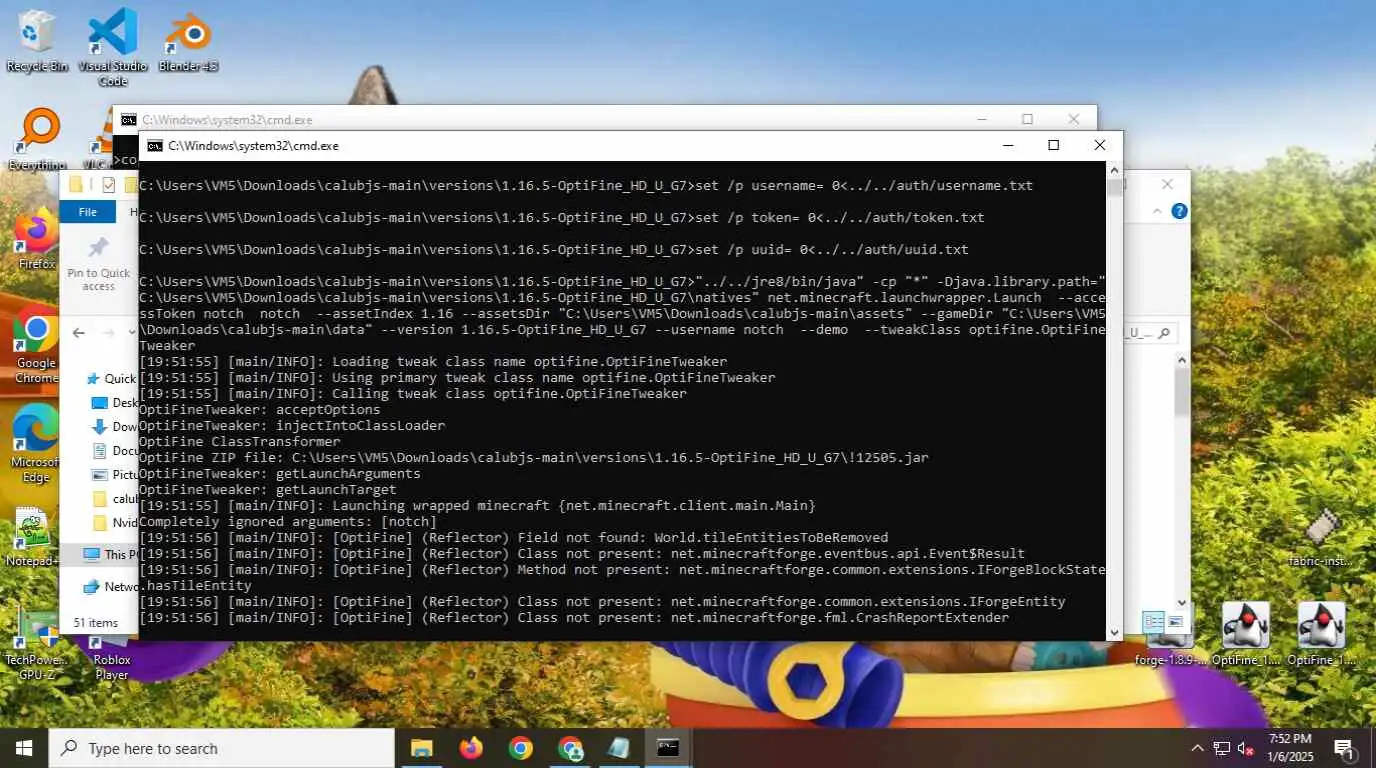Click File Explorer help question mark icon

(x=1179, y=211)
